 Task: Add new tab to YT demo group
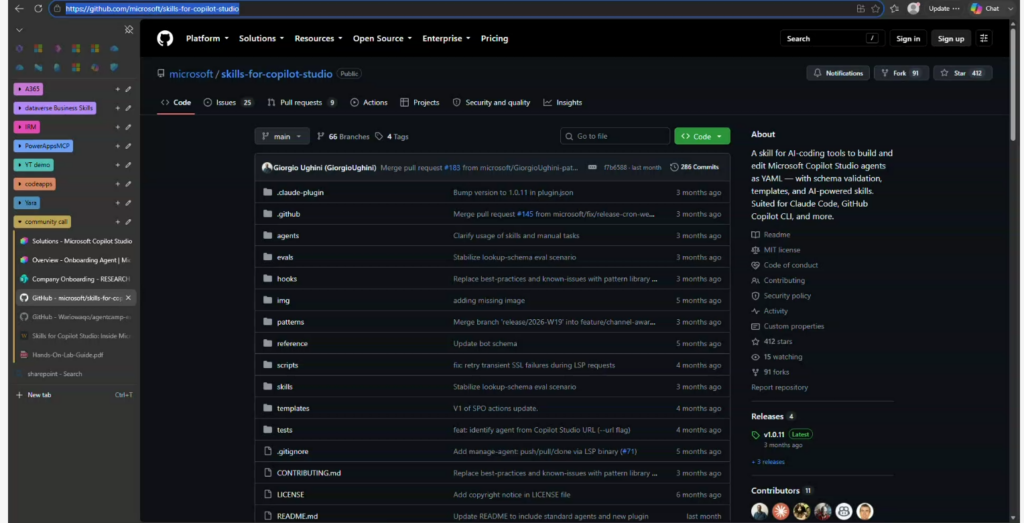118,165
